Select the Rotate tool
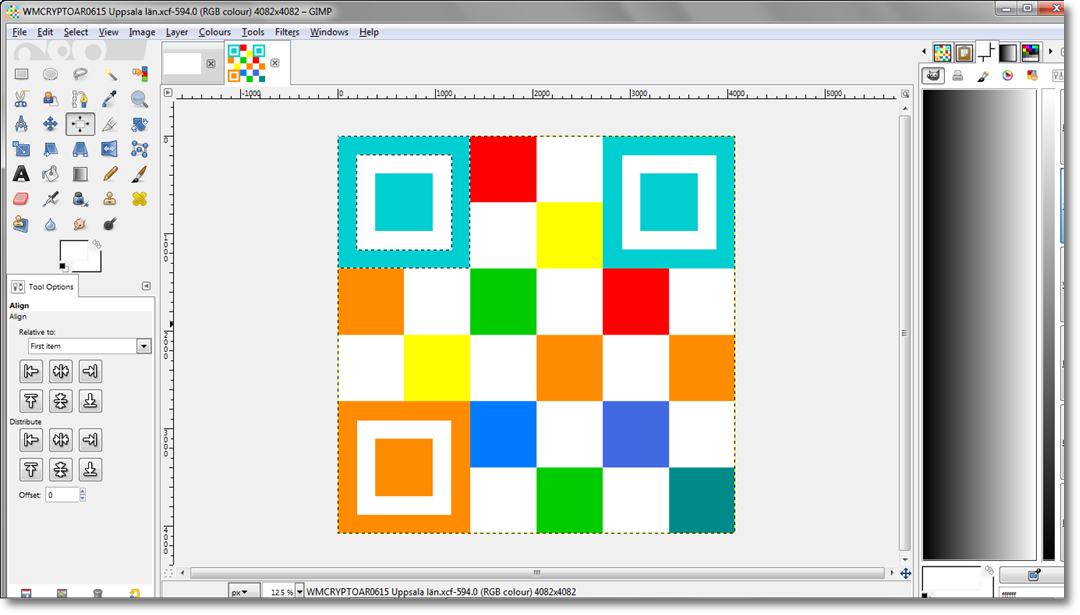The height and width of the screenshot is (615, 1080). (x=139, y=124)
